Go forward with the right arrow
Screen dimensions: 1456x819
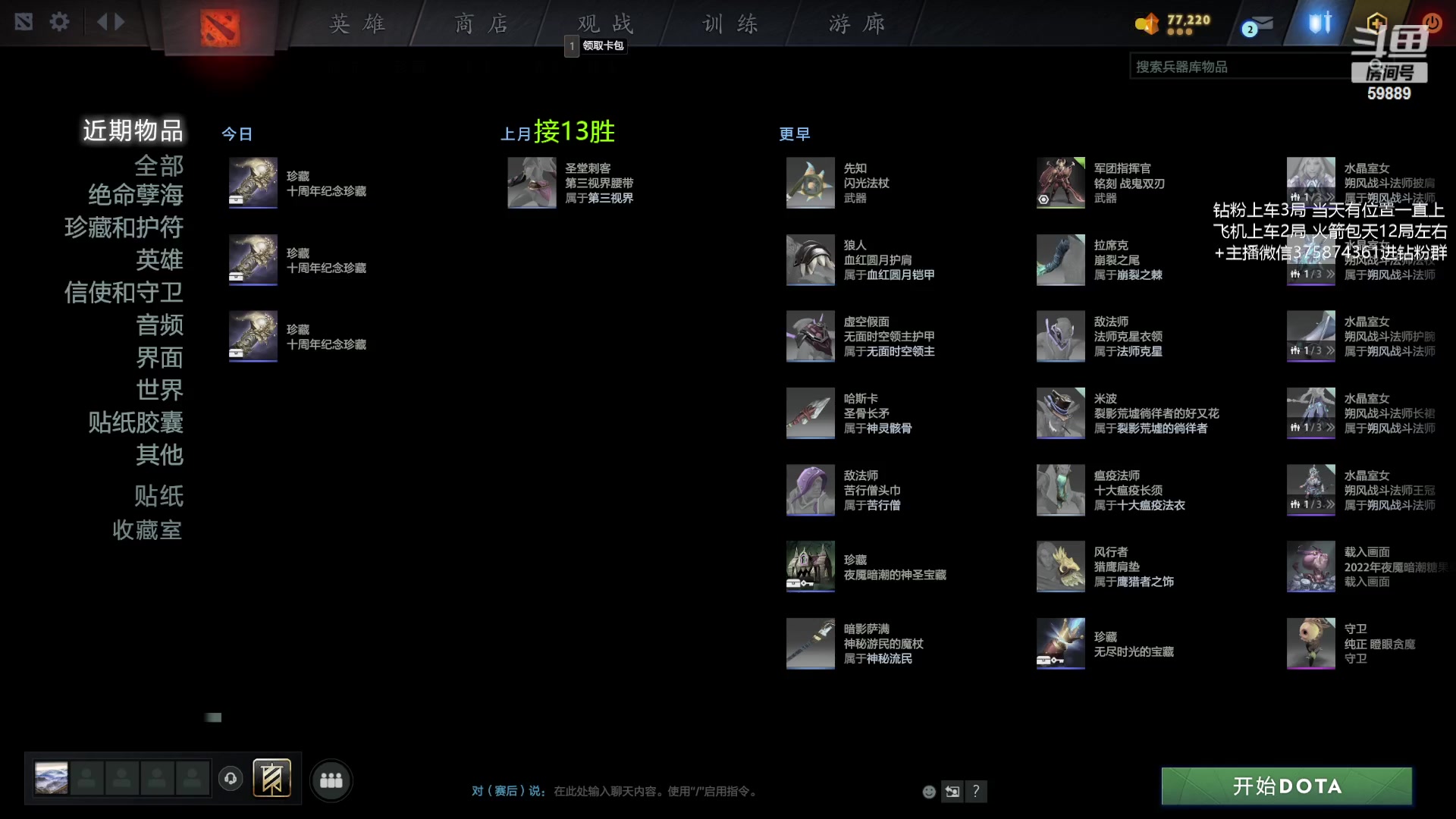(119, 22)
